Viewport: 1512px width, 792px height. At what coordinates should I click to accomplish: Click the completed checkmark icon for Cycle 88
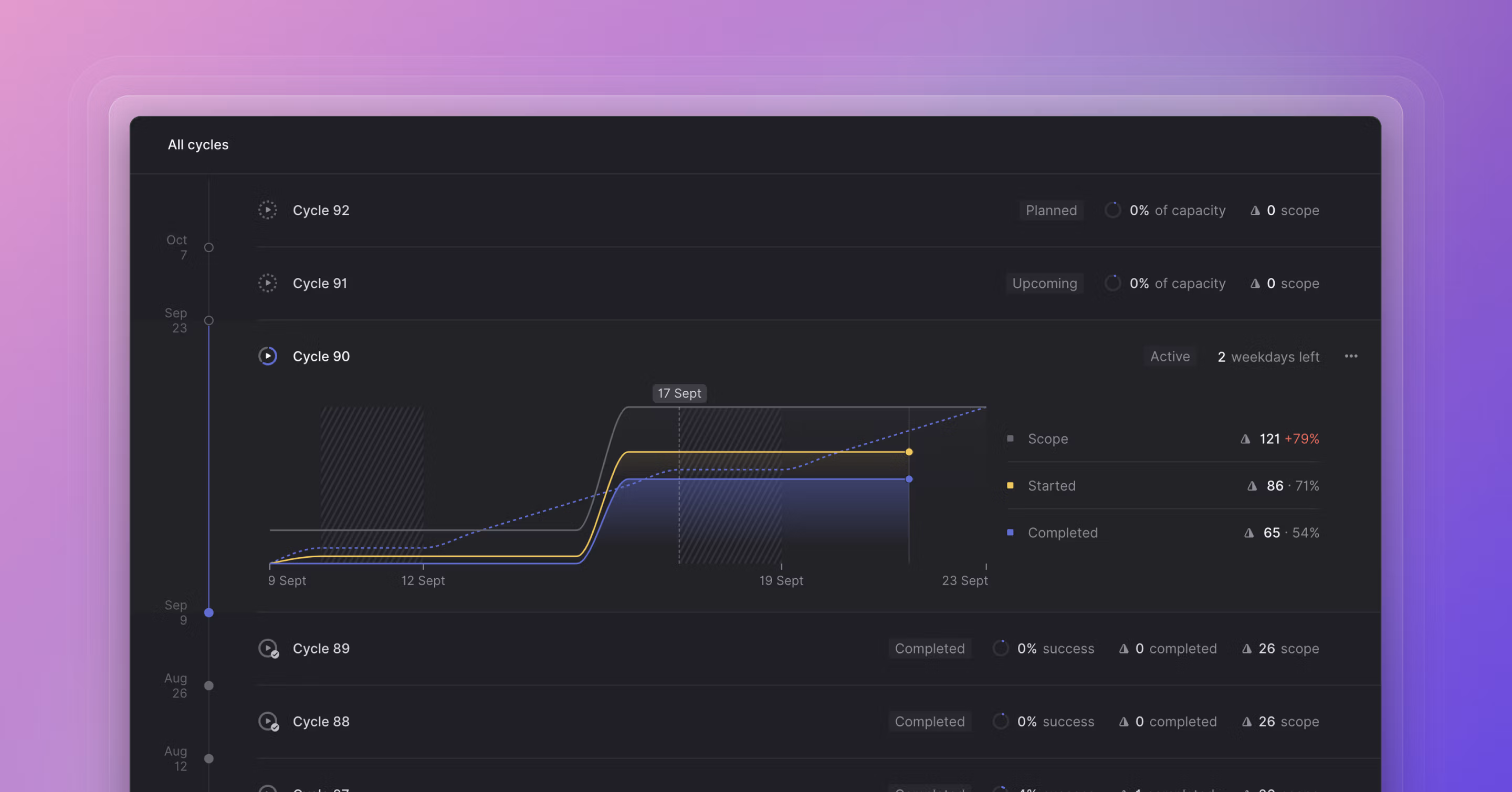coord(268,722)
